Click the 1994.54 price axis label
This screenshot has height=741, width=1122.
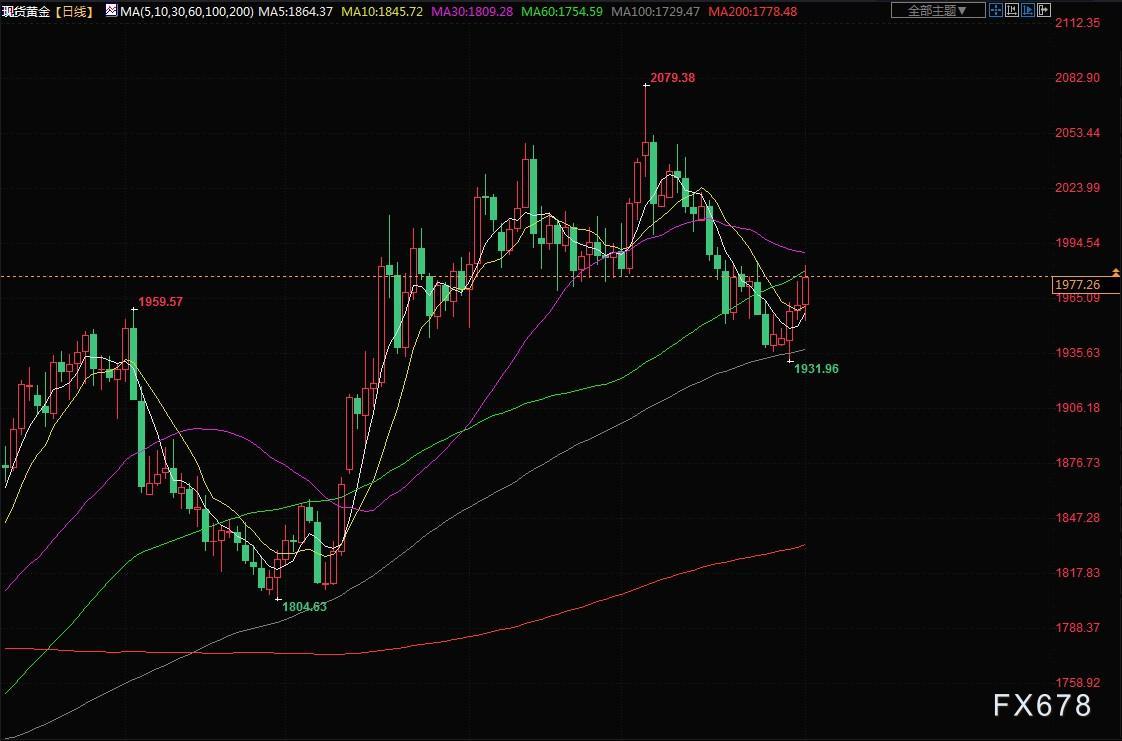[1078, 242]
